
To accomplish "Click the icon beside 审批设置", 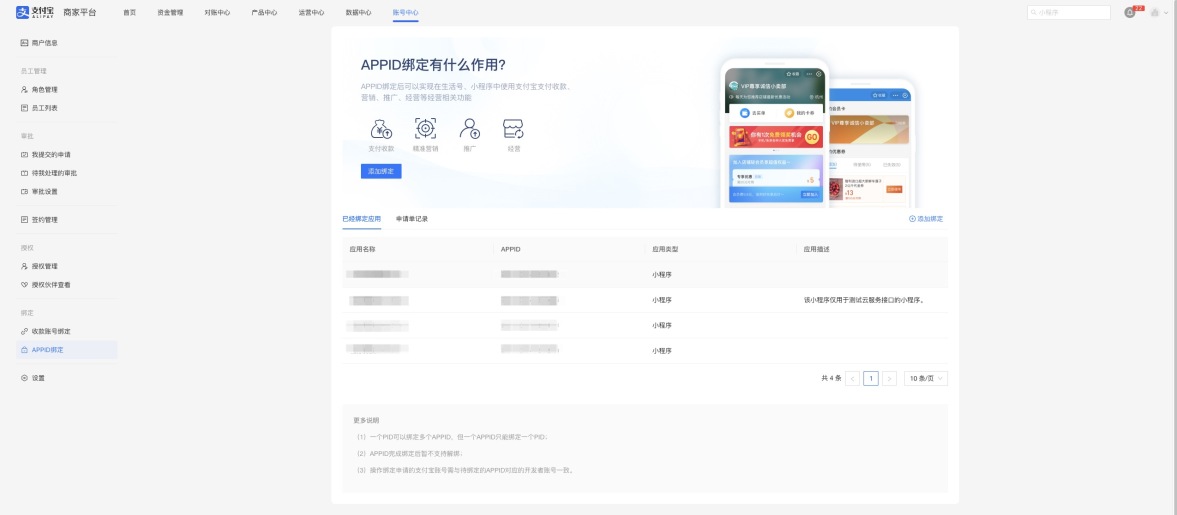I will click(25, 191).
